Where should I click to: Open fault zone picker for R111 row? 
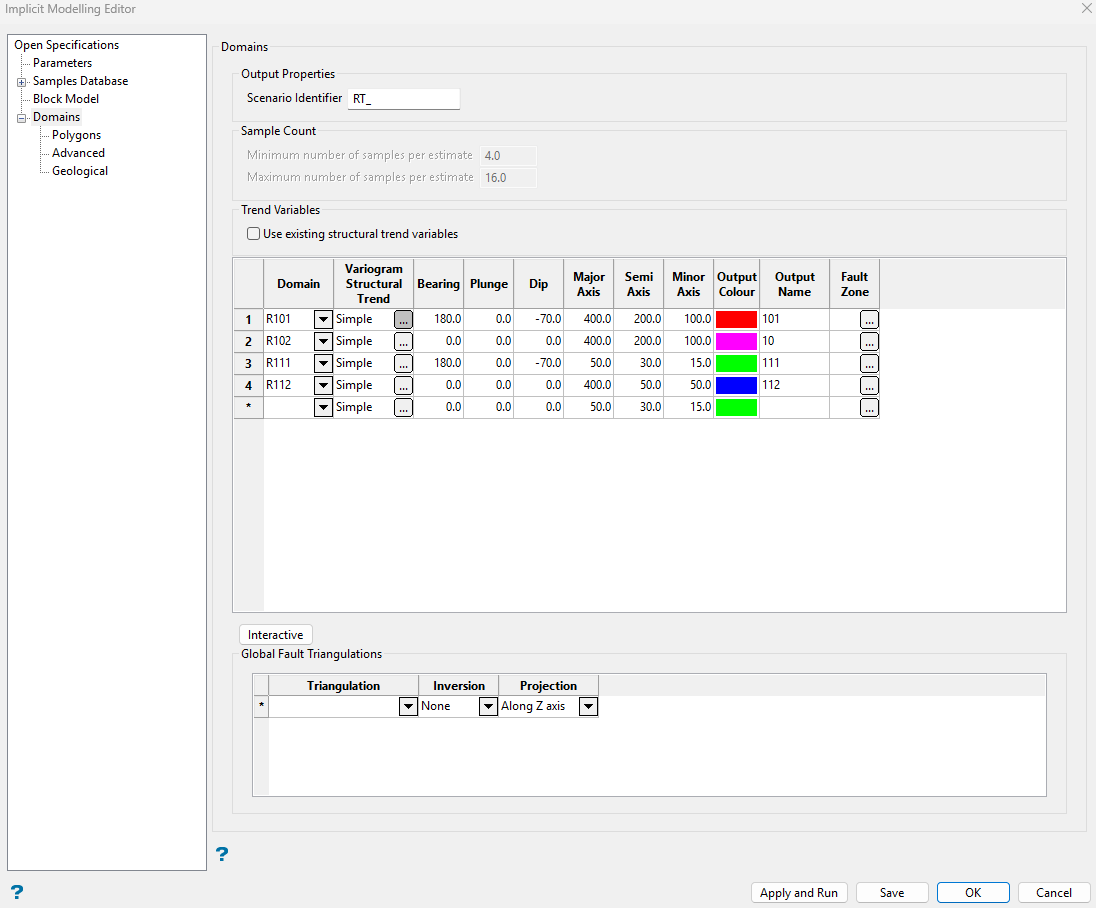869,363
